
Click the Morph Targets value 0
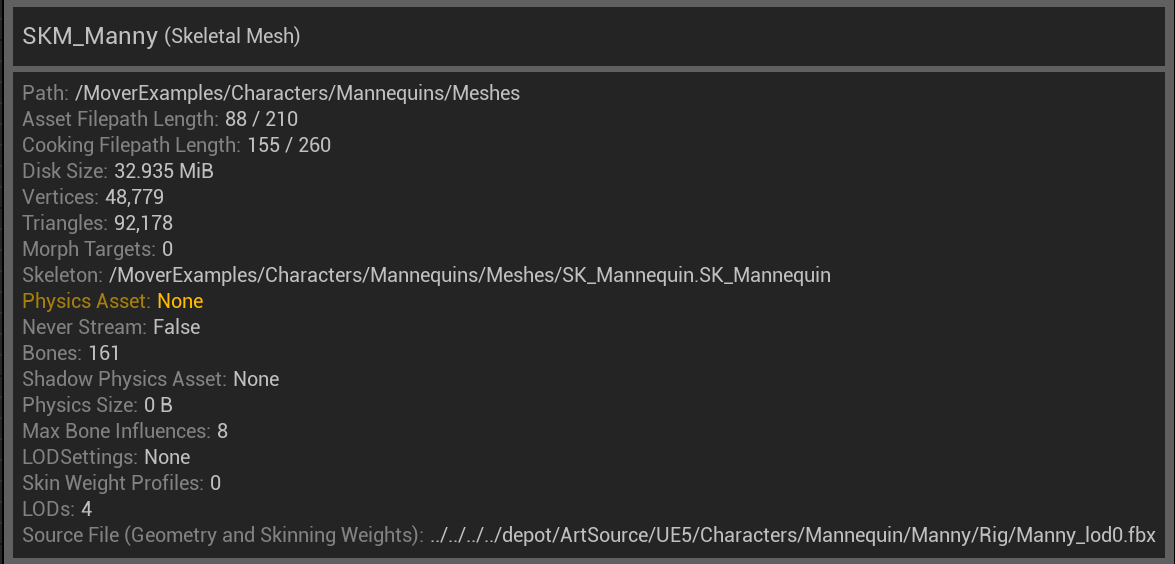pos(167,249)
